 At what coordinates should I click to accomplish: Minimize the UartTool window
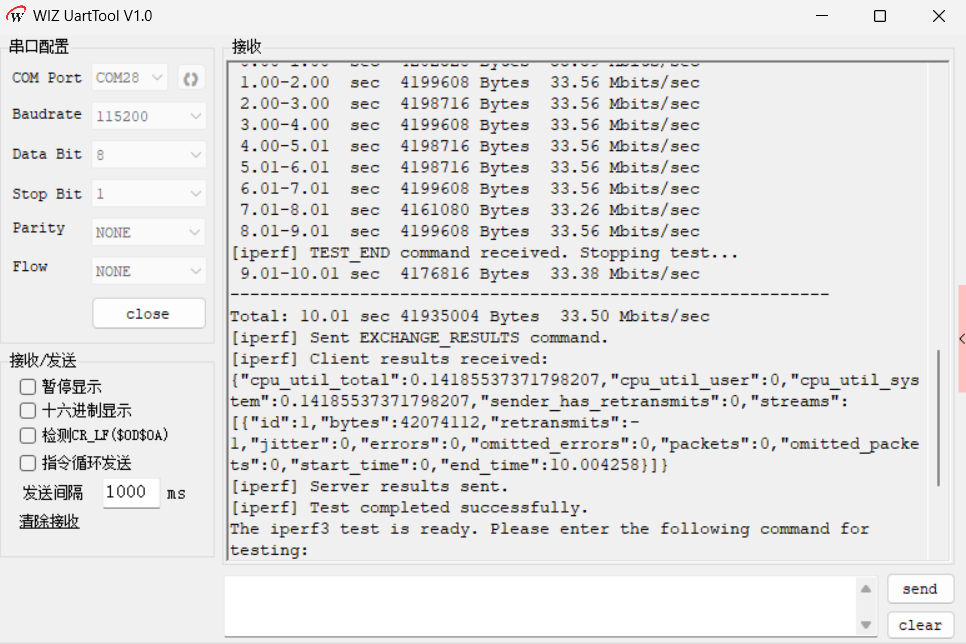click(822, 16)
